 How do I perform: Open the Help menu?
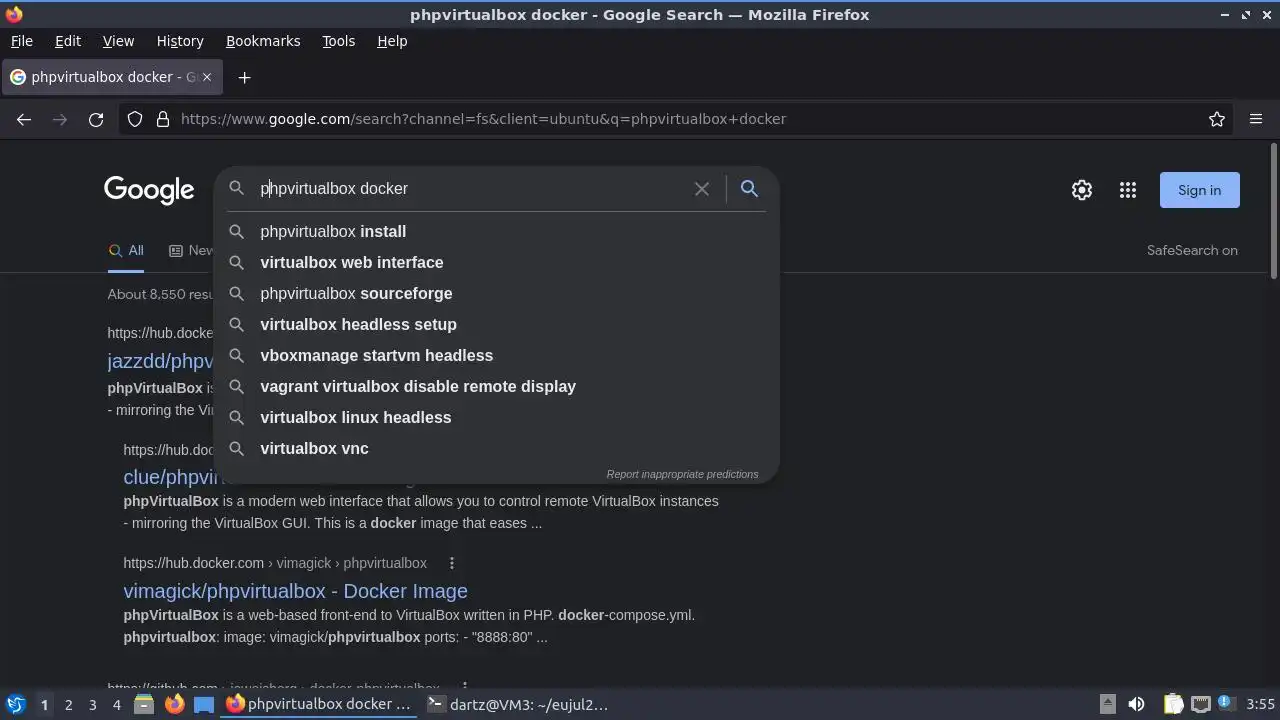[x=392, y=41]
